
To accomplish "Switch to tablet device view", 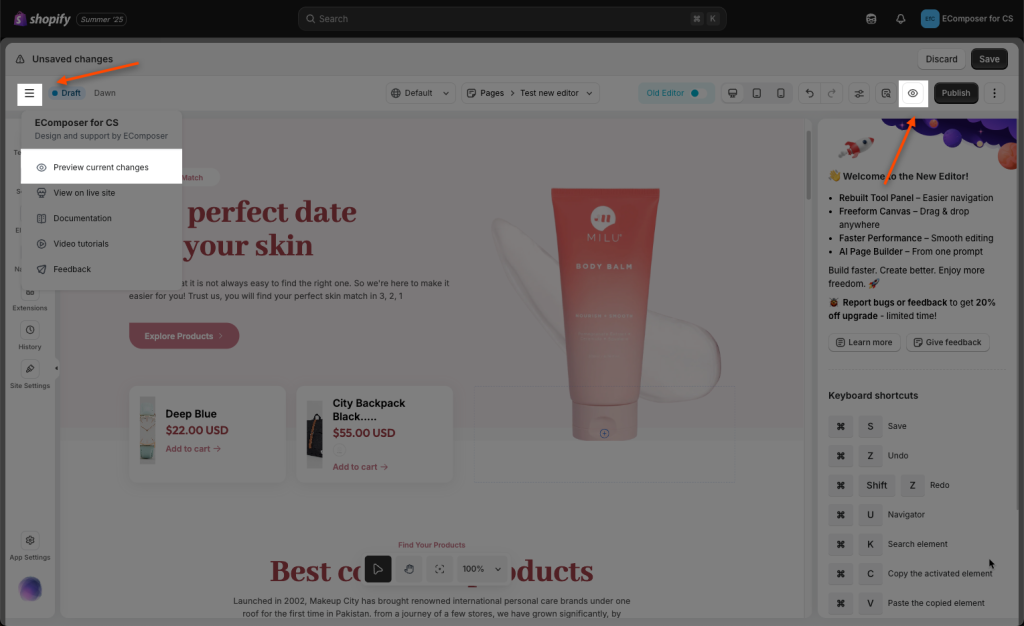I will [757, 93].
